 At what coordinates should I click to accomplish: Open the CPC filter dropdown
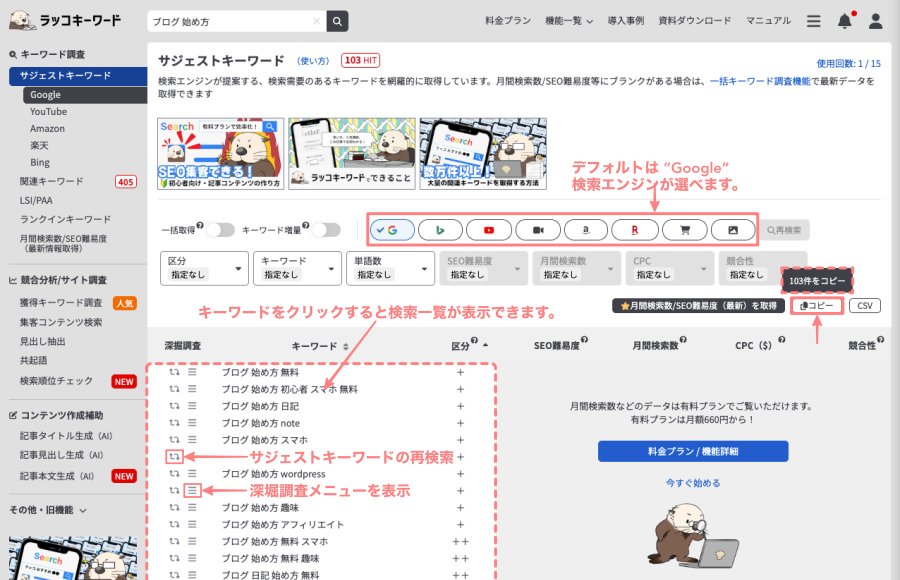click(669, 268)
